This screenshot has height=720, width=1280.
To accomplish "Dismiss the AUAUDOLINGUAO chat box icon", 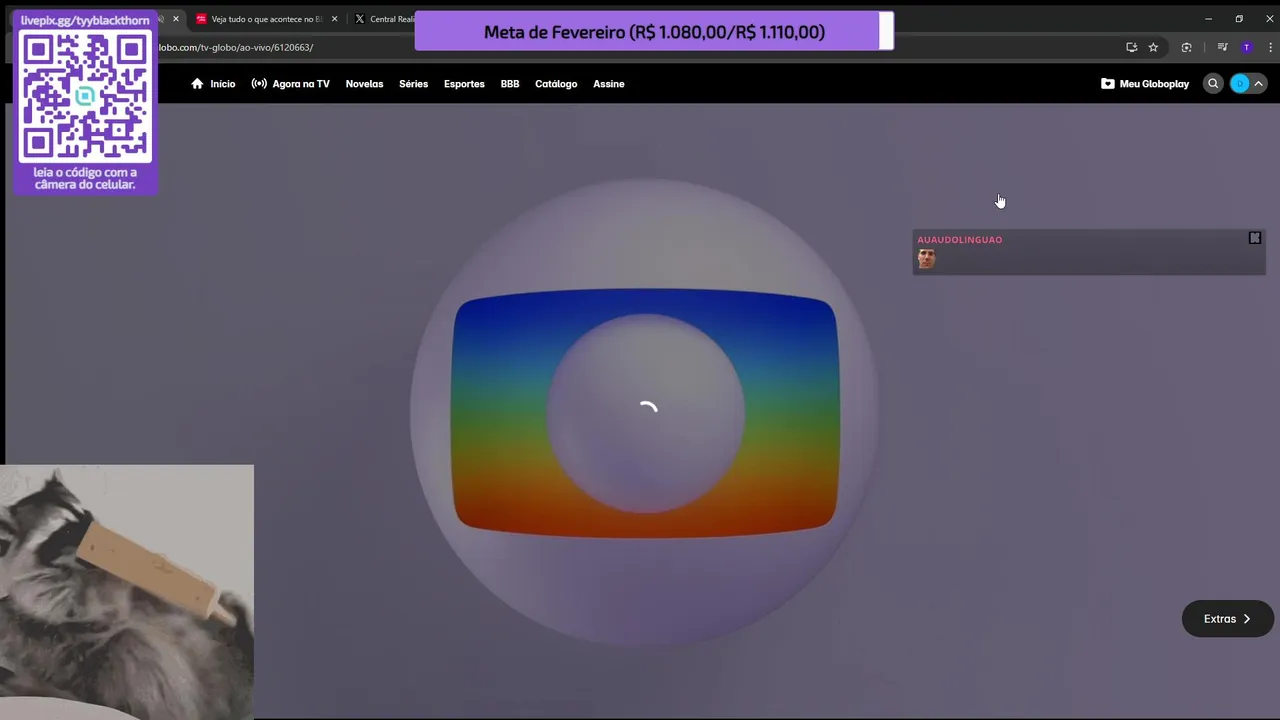I will (x=1255, y=238).
